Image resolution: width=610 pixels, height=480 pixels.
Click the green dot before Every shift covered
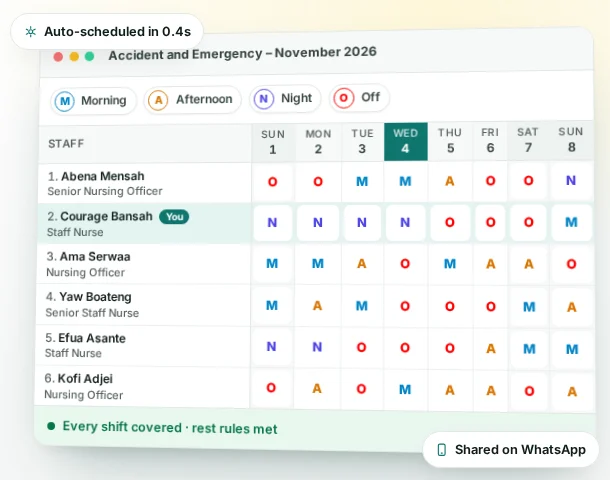(x=51, y=426)
